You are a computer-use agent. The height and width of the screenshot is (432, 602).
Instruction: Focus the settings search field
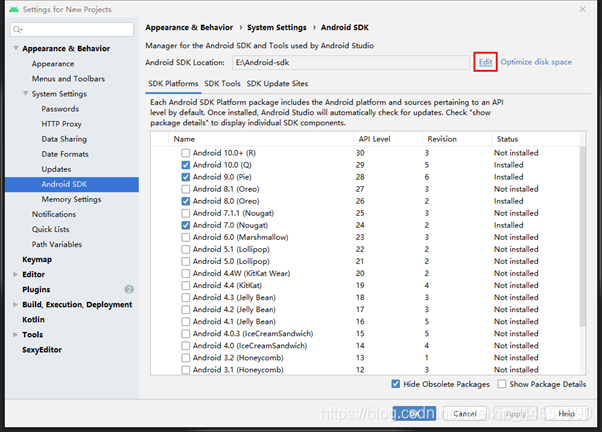[72, 29]
